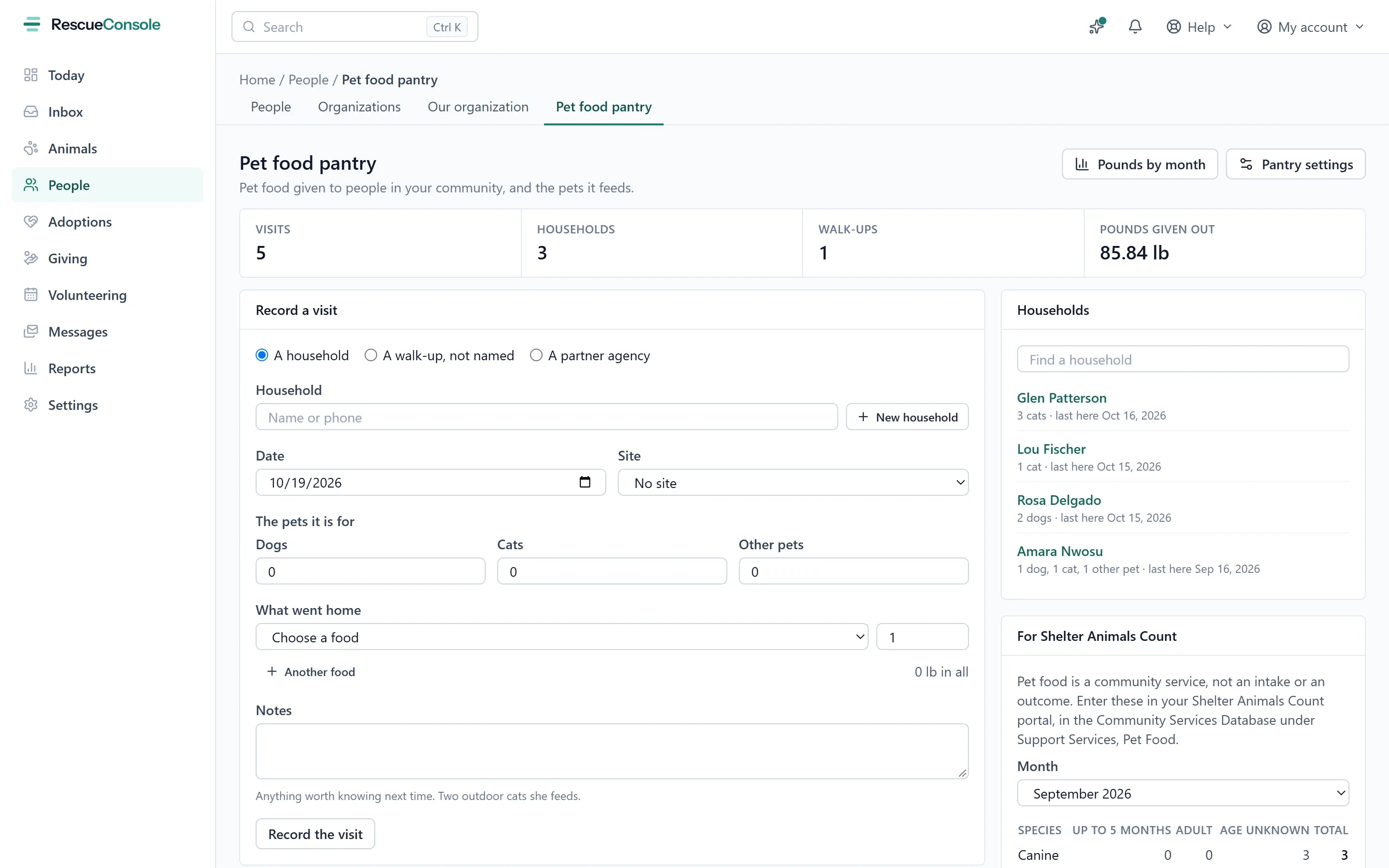The image size is (1389, 868).
Task: Open the notifications bell
Action: coord(1135,27)
